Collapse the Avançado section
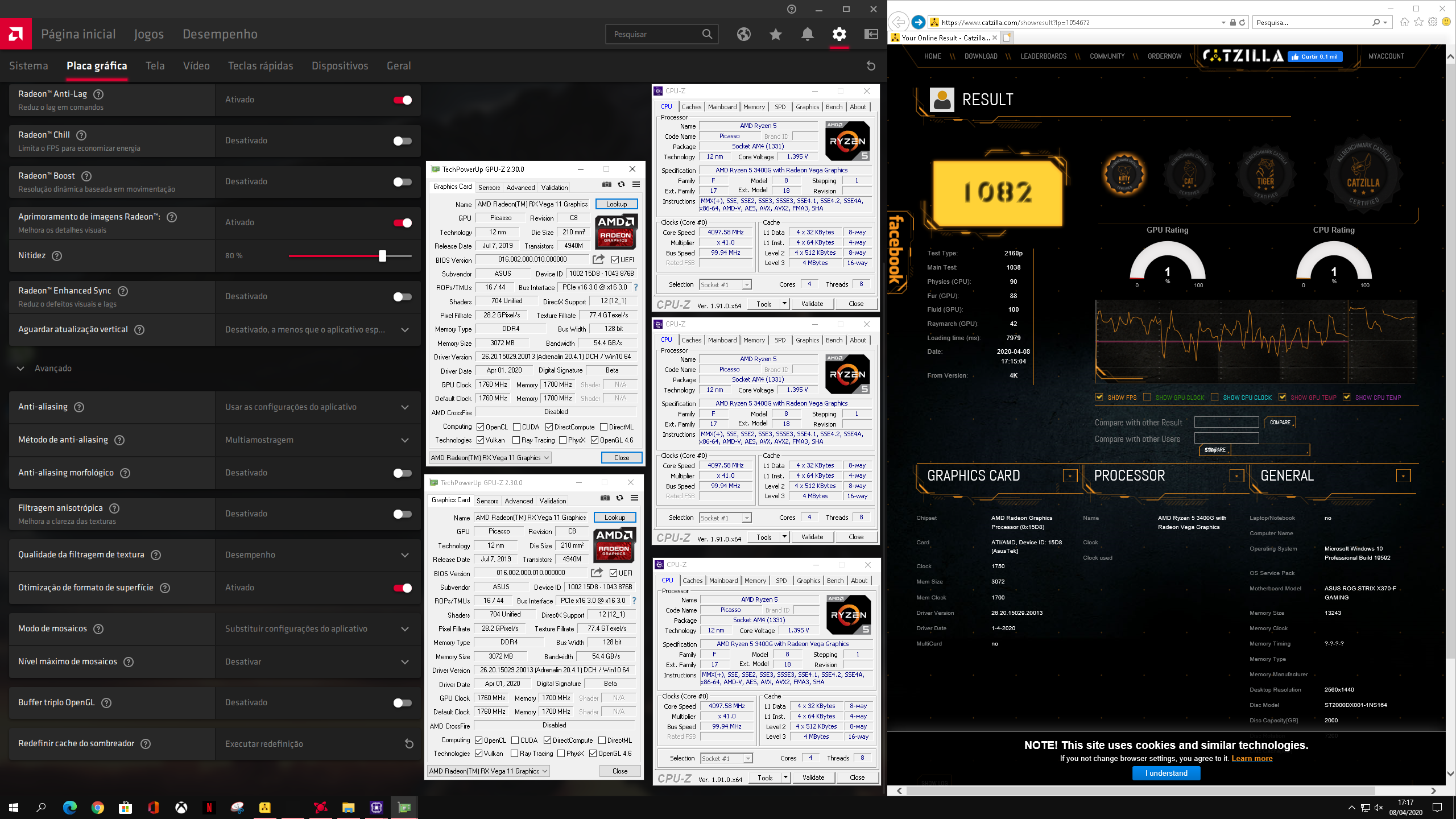Image resolution: width=1456 pixels, height=819 pixels. (20, 369)
